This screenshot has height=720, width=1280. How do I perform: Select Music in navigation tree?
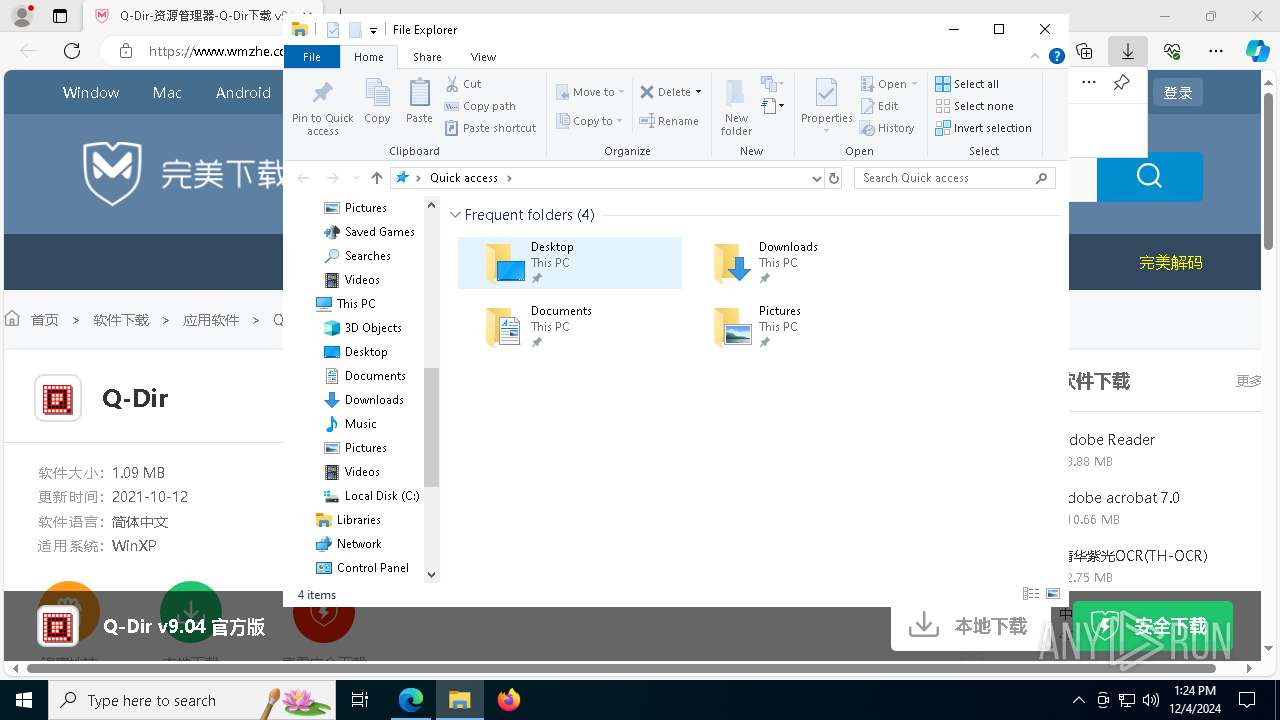coord(350,424)
